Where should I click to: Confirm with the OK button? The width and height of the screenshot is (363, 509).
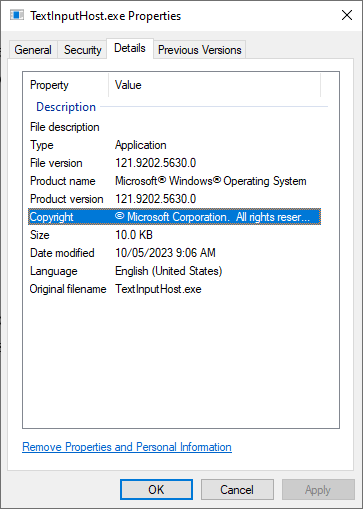(x=156, y=490)
